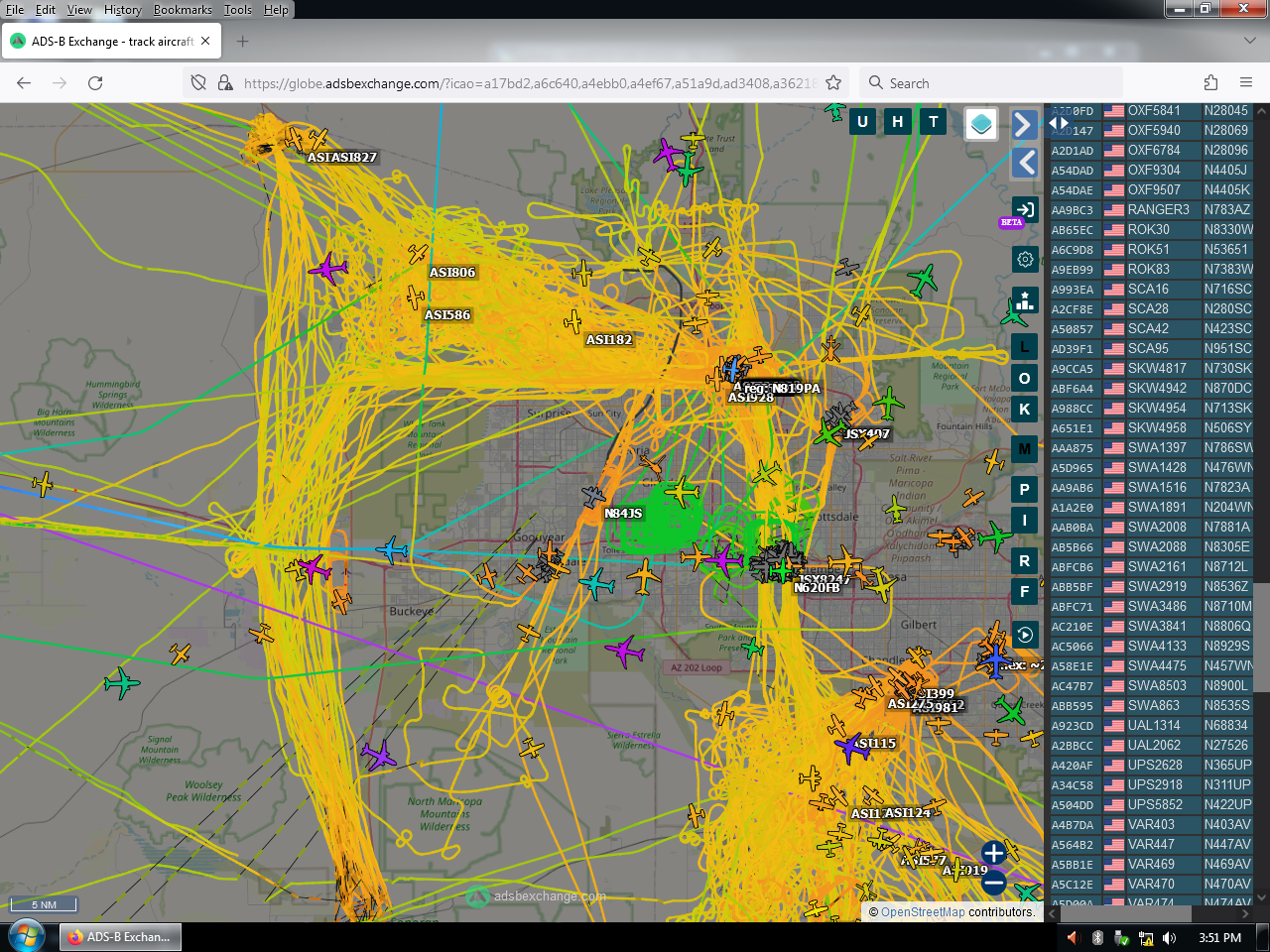1270x952 pixels.
Task: Open the View menu
Action: 79,10
